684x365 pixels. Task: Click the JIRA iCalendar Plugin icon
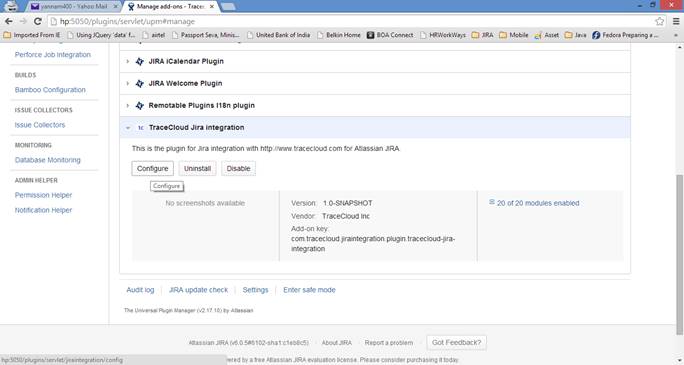[140, 61]
